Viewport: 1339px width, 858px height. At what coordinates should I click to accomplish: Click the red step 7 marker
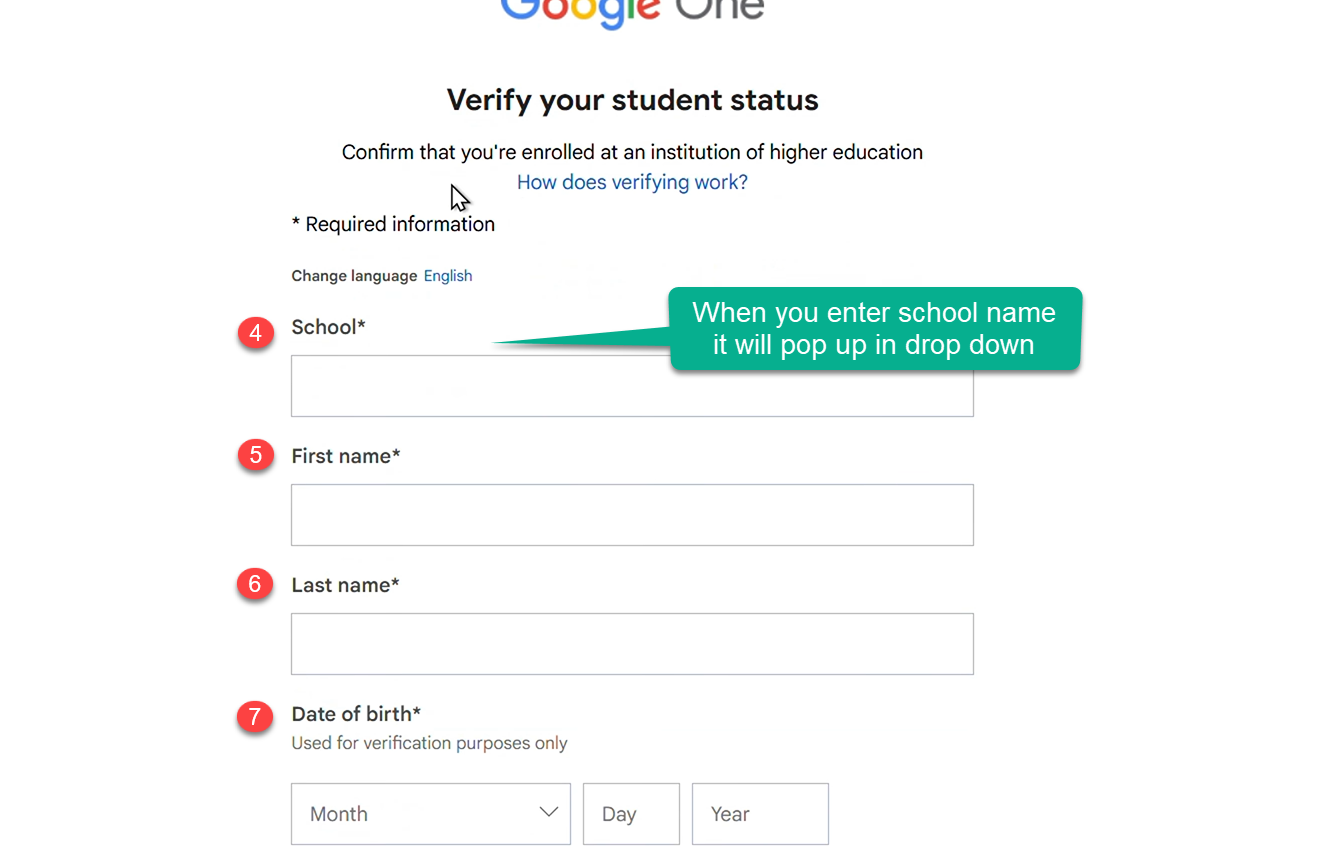[x=255, y=718]
